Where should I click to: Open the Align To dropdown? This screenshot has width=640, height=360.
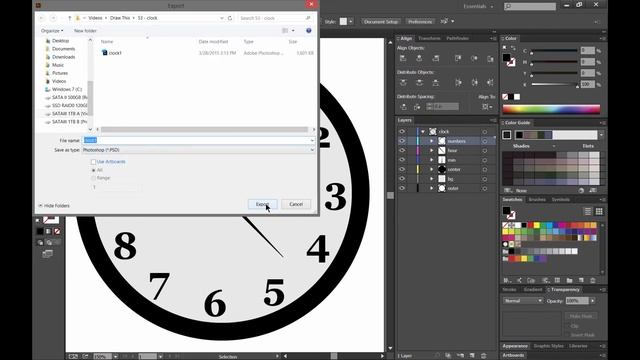(x=487, y=107)
